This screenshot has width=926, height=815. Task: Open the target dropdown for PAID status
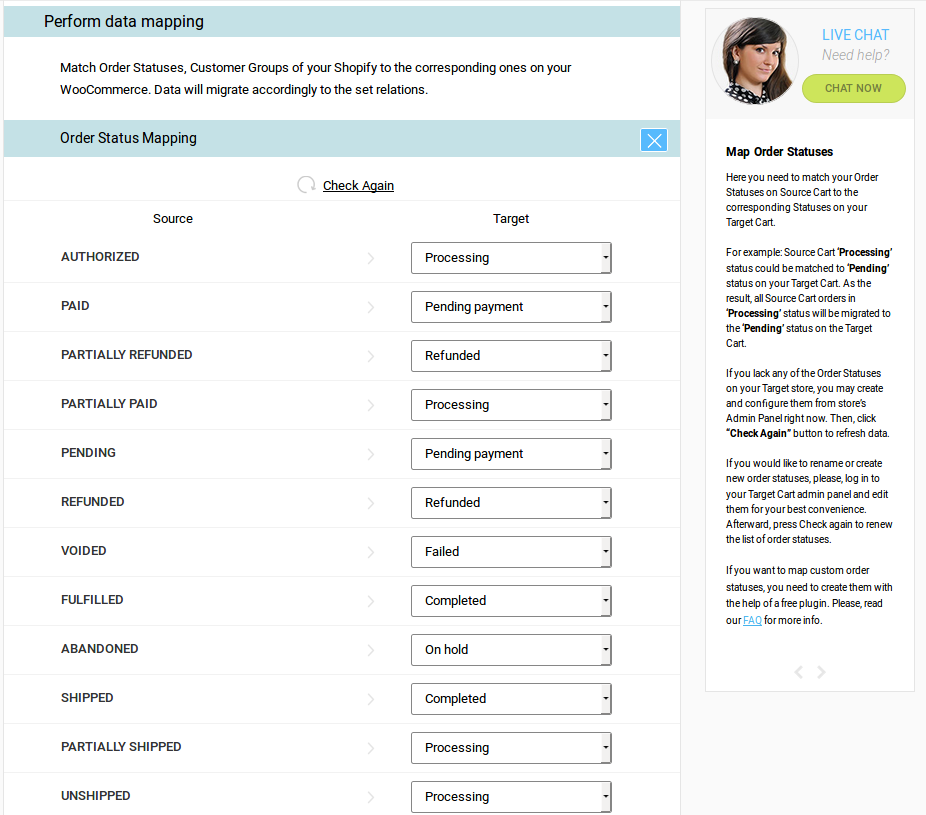(511, 306)
